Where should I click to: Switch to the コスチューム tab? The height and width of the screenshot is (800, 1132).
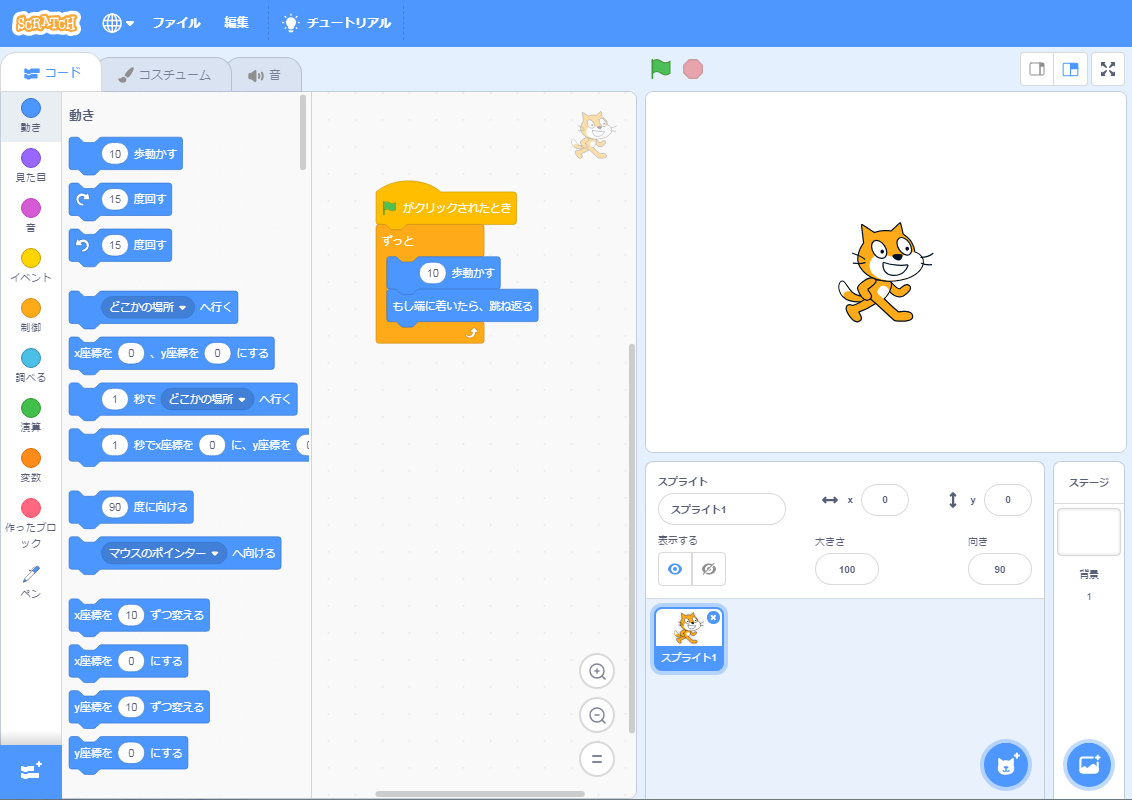click(165, 75)
